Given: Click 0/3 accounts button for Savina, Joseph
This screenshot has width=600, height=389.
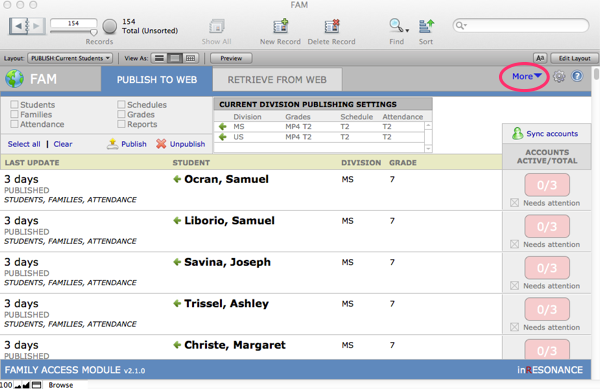Looking at the screenshot, I should (547, 268).
